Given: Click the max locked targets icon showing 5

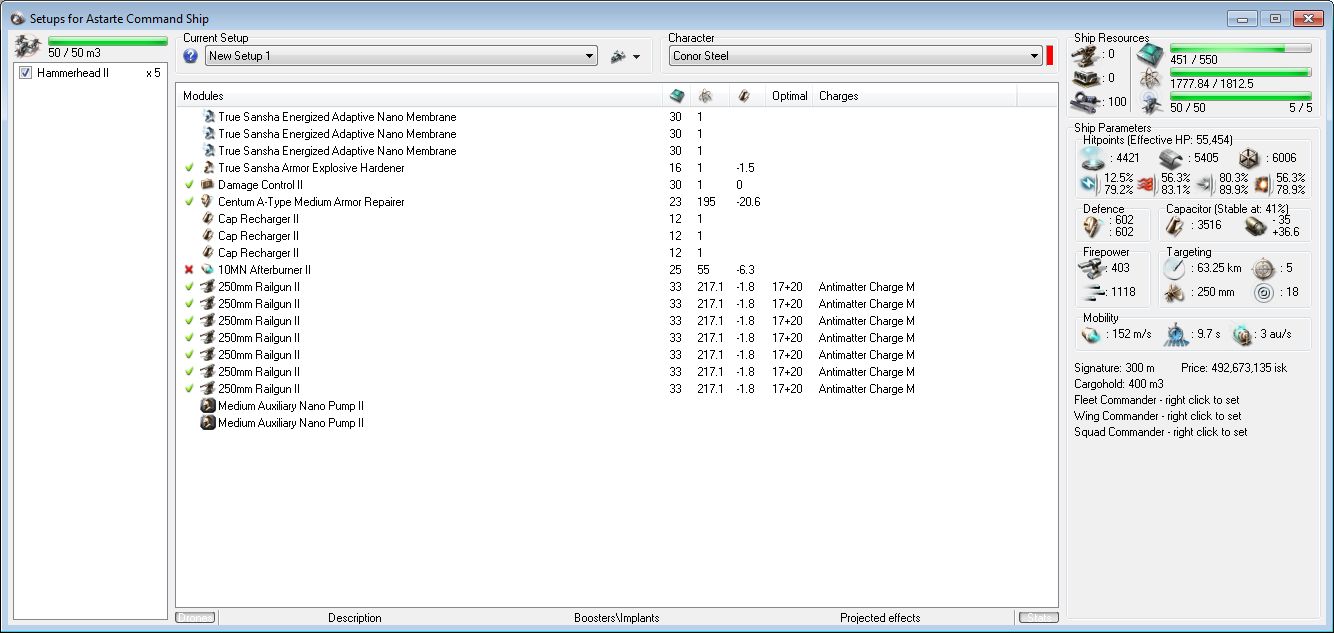Looking at the screenshot, I should [x=1265, y=268].
